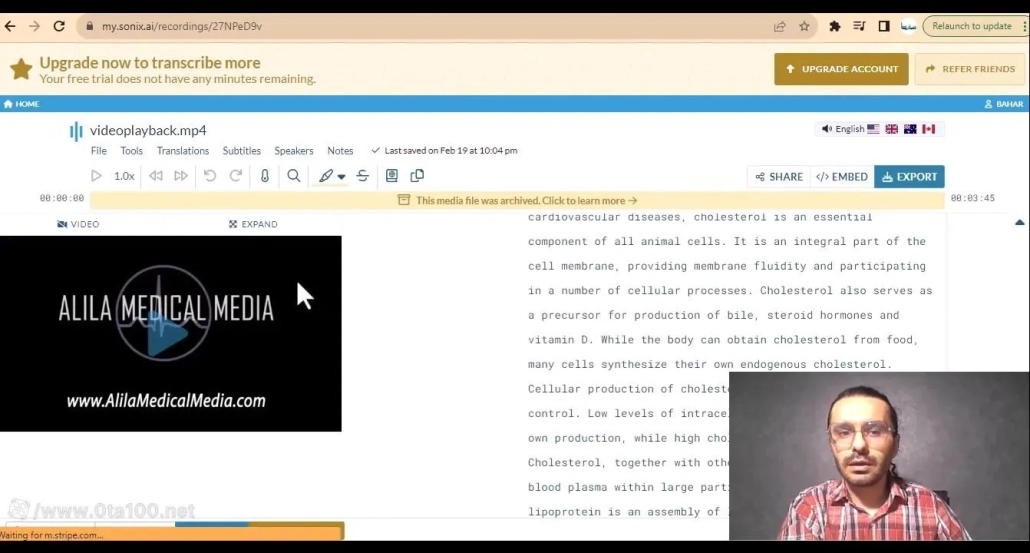This screenshot has height=553, width=1030.
Task: Select the highlighter pen tool
Action: pos(325,176)
